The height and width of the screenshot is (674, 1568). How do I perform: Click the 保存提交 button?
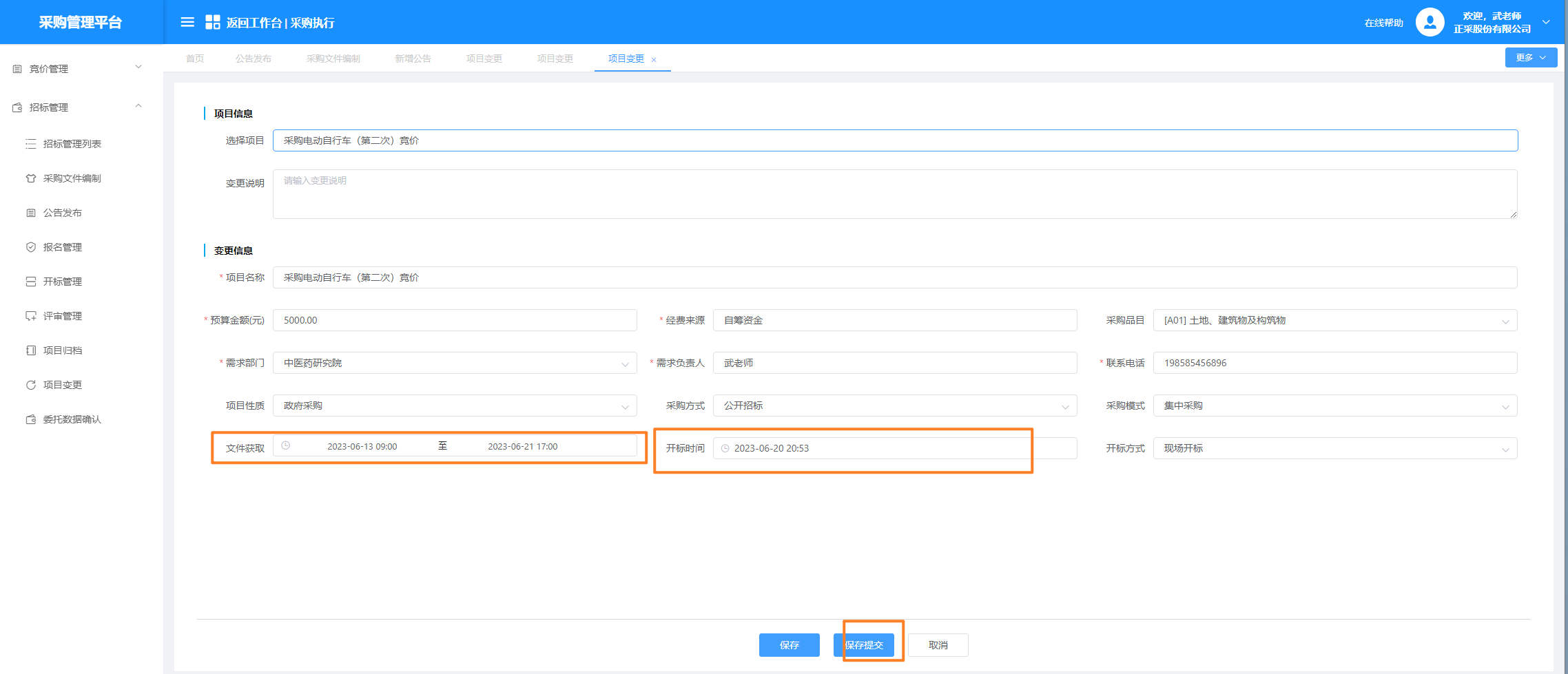tap(864, 645)
